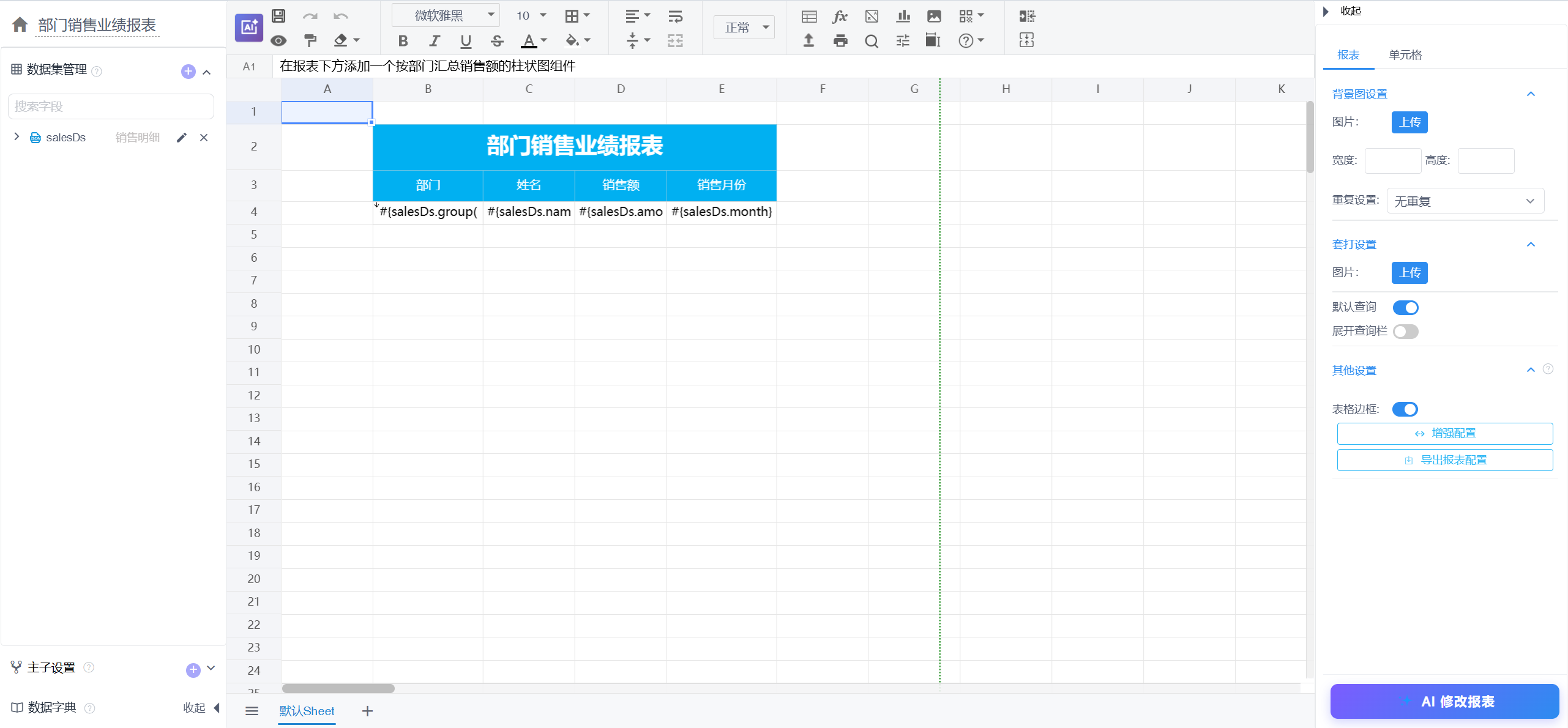Click the 增强配置 button
The image size is (1568, 728).
click(x=1444, y=433)
